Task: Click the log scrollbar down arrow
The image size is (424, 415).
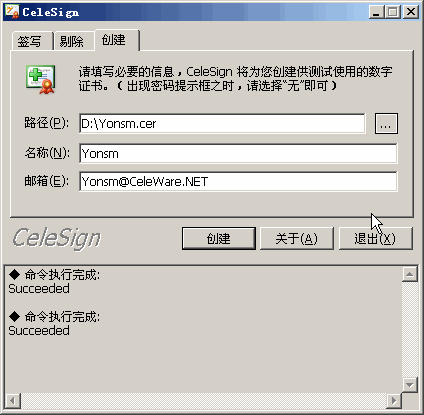Action: (x=410, y=385)
